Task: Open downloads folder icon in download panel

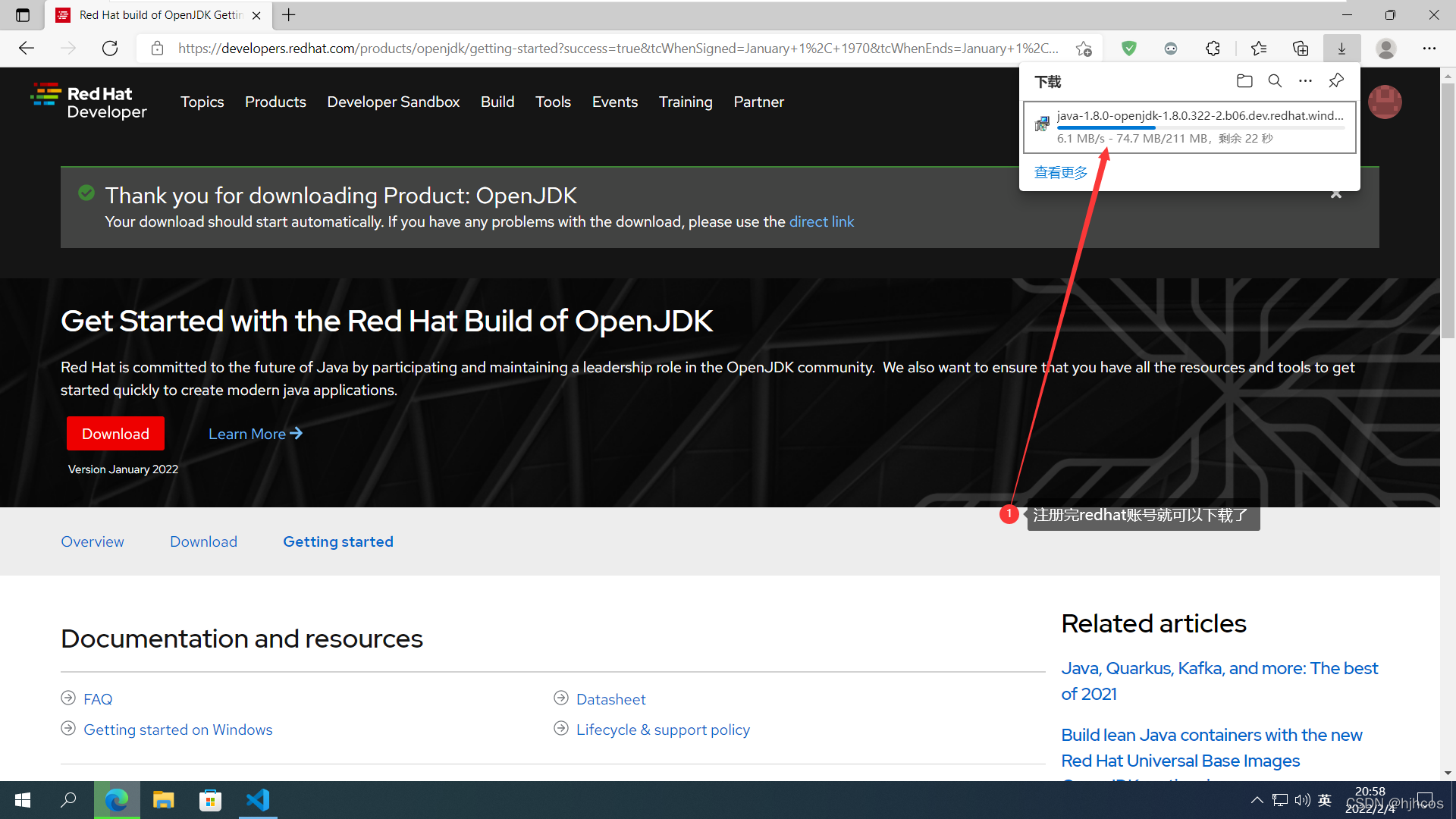Action: [x=1244, y=81]
